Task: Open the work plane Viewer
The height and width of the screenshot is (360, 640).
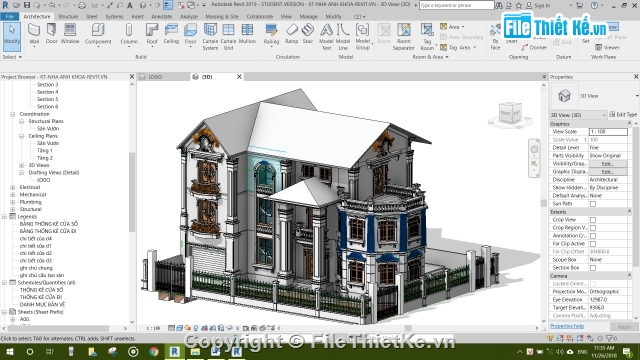Action: (x=607, y=47)
